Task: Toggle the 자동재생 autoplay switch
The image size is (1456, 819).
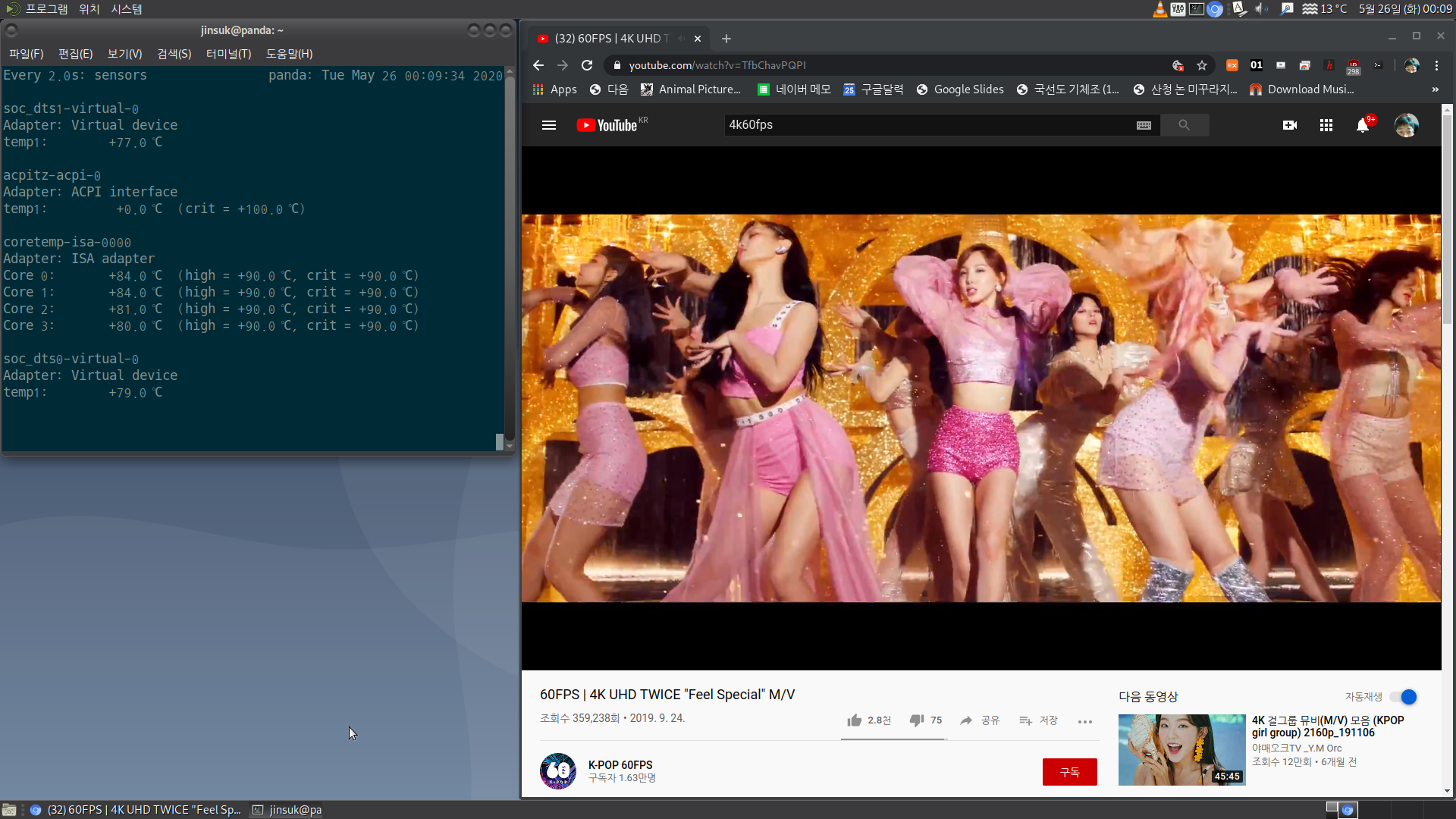Action: pyautogui.click(x=1404, y=697)
